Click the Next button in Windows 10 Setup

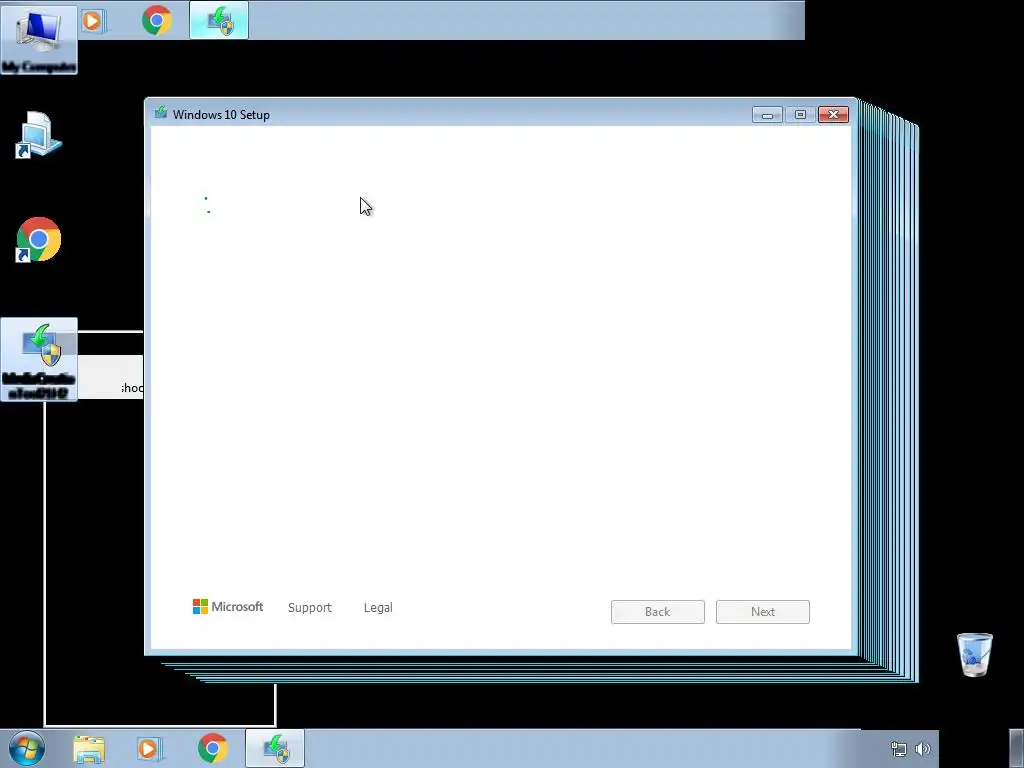762,612
